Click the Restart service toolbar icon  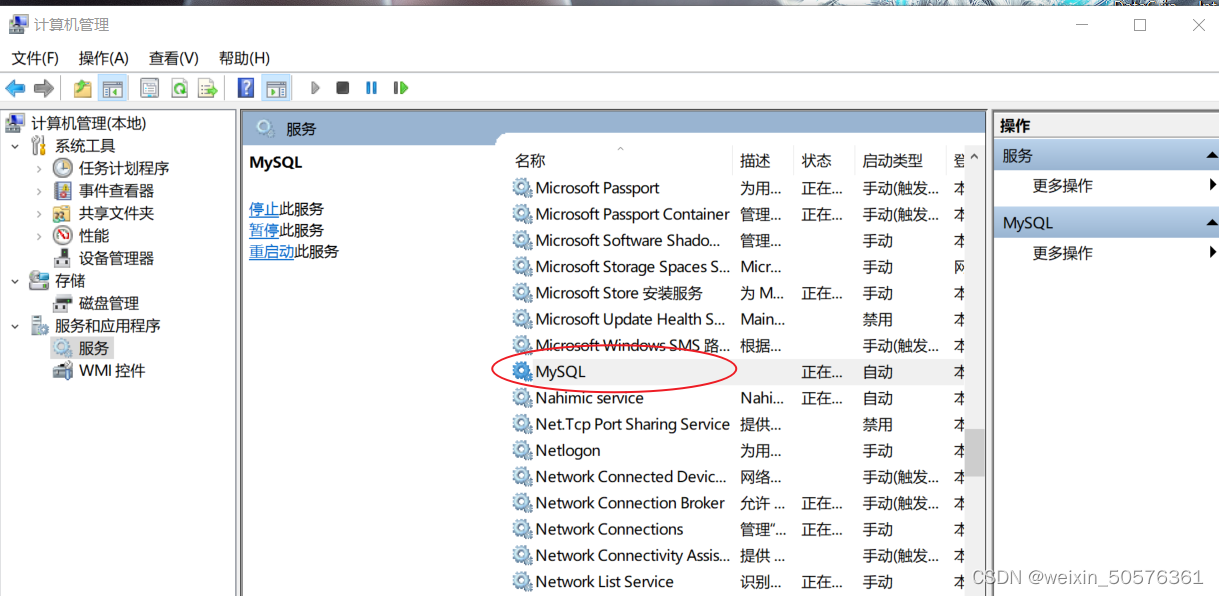point(400,87)
